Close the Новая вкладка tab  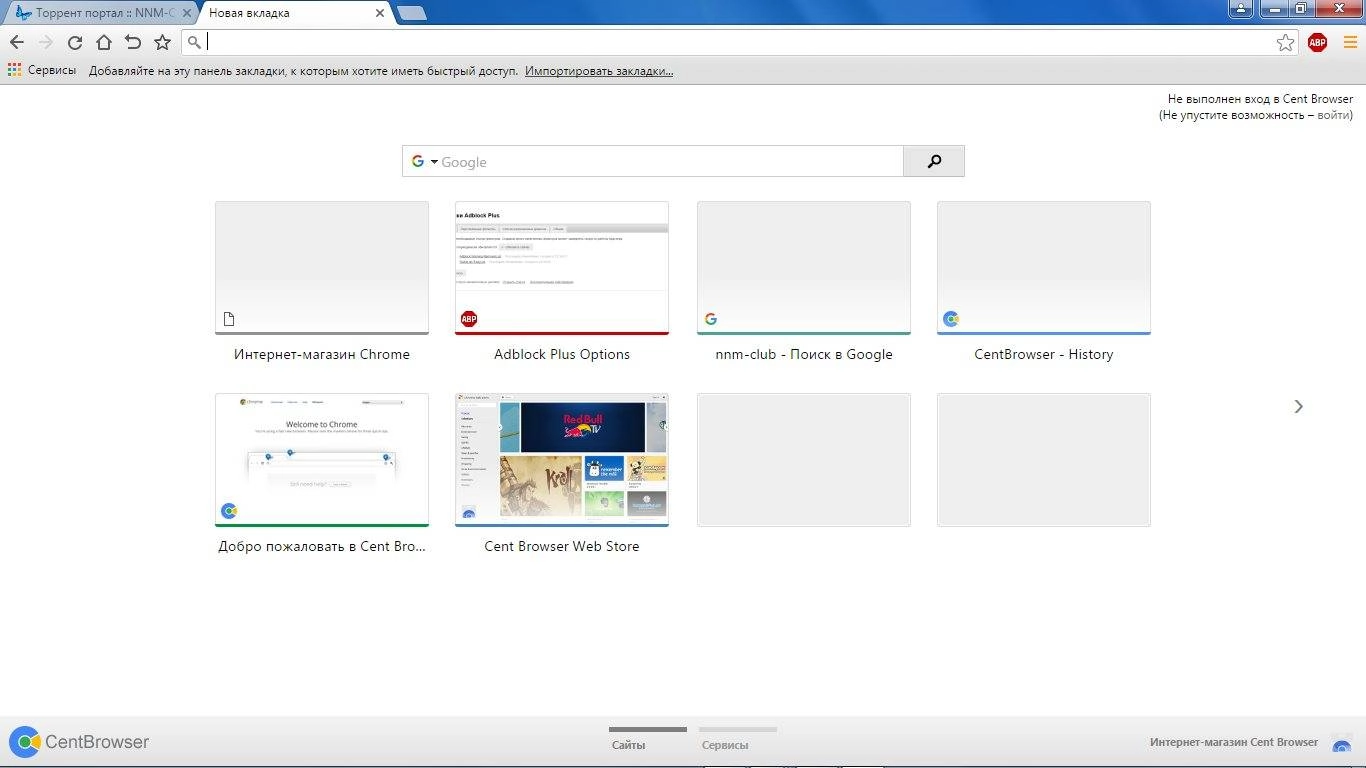(380, 13)
